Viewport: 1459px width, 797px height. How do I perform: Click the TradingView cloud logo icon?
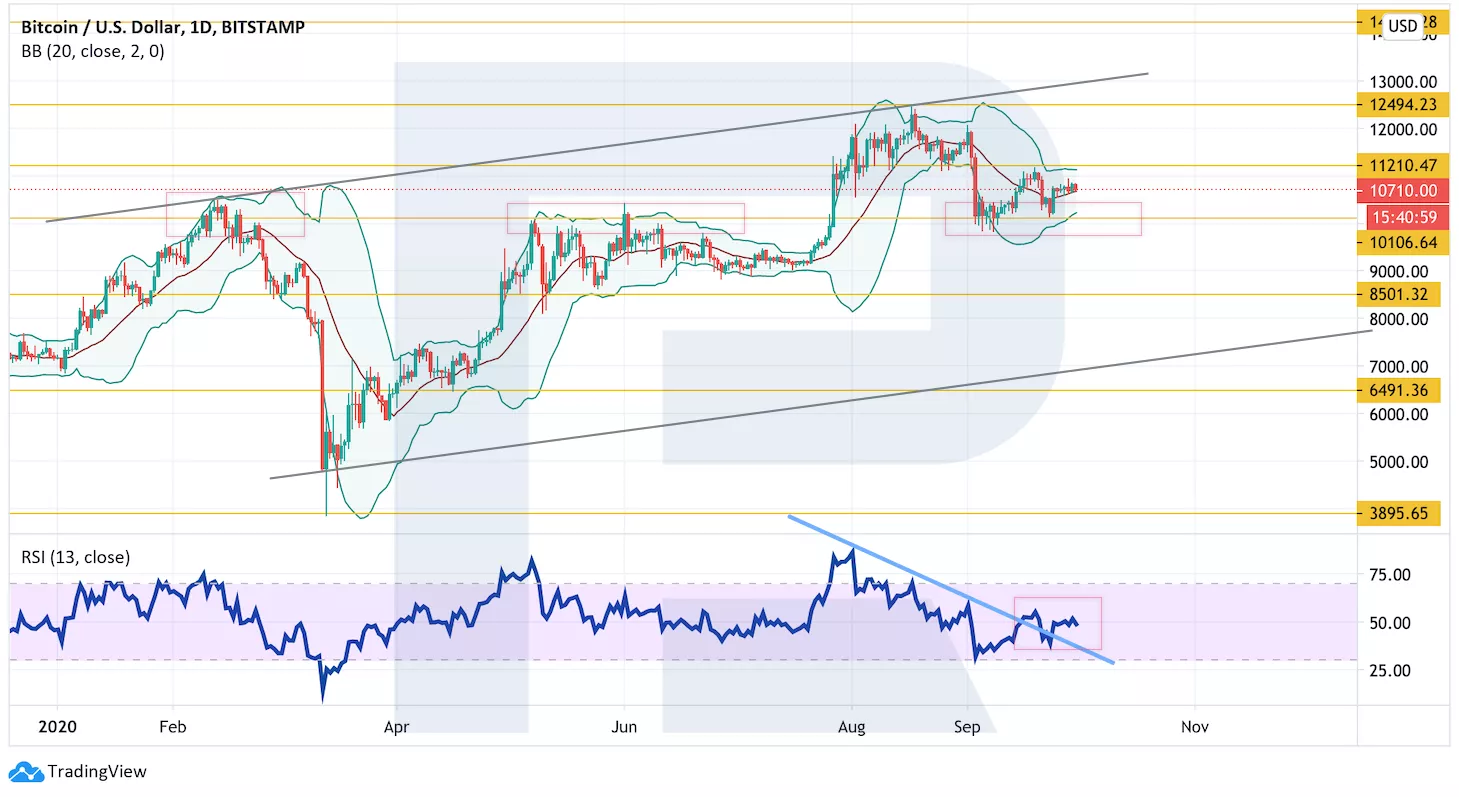[25, 771]
